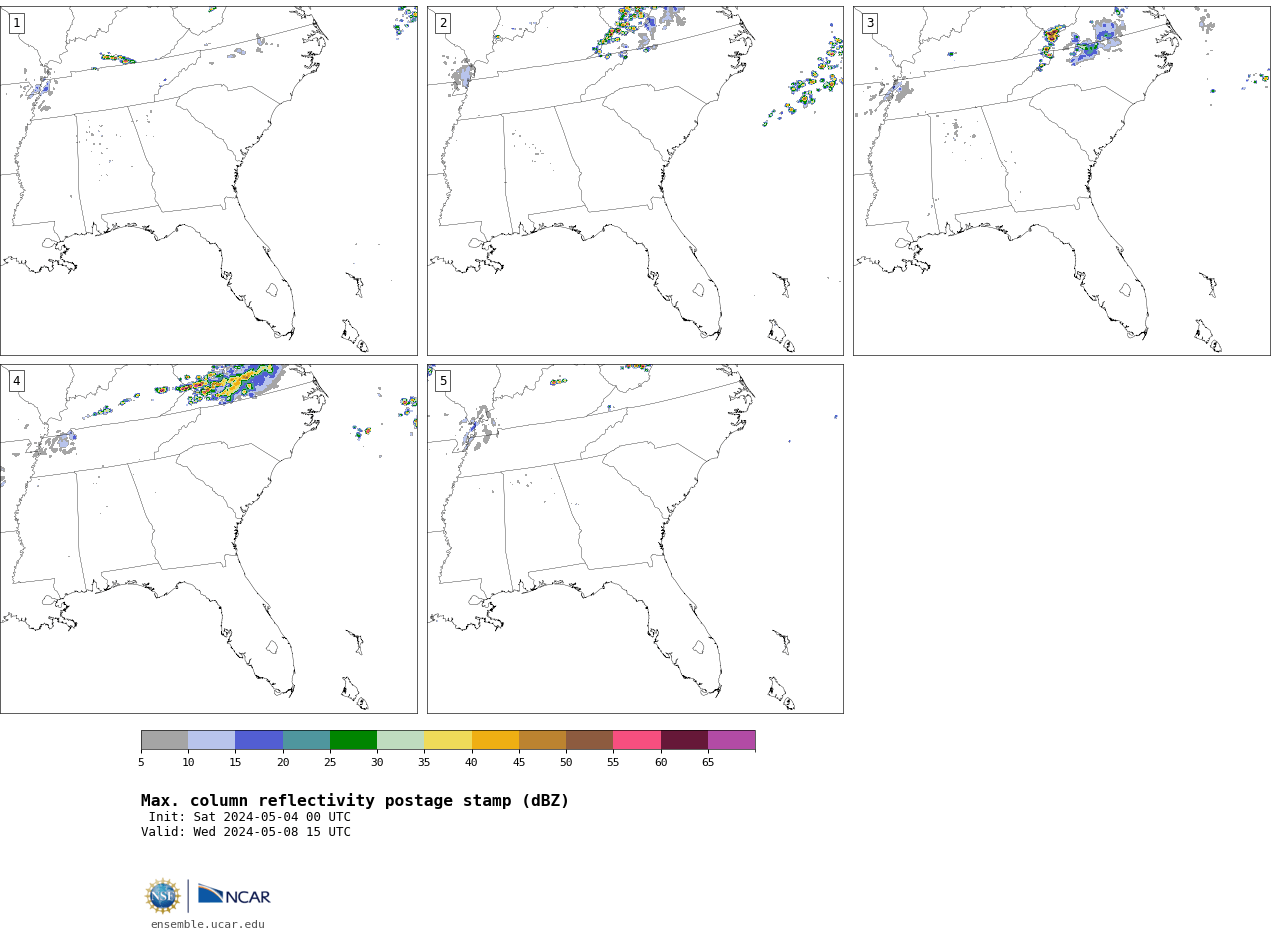Click the colorbar tick label 5
Image resolution: width=1280 pixels, height=936 pixels.
[141, 763]
